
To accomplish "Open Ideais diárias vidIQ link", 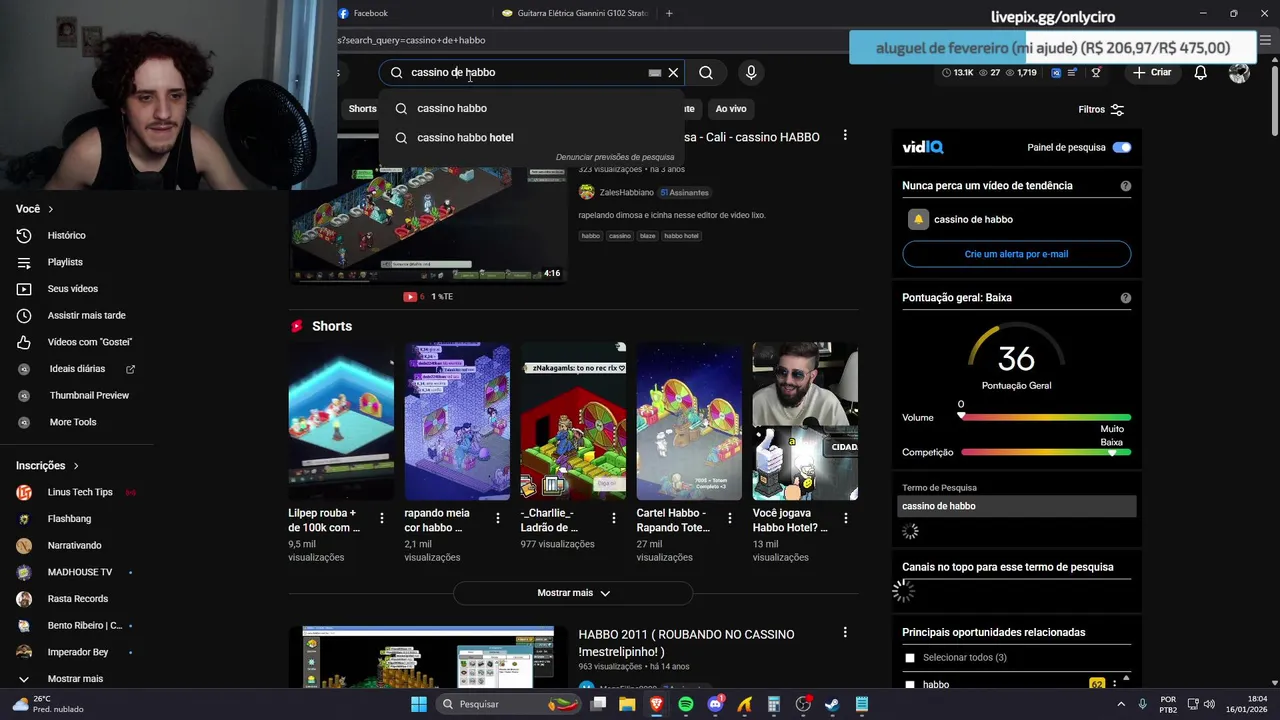I will [x=78, y=369].
